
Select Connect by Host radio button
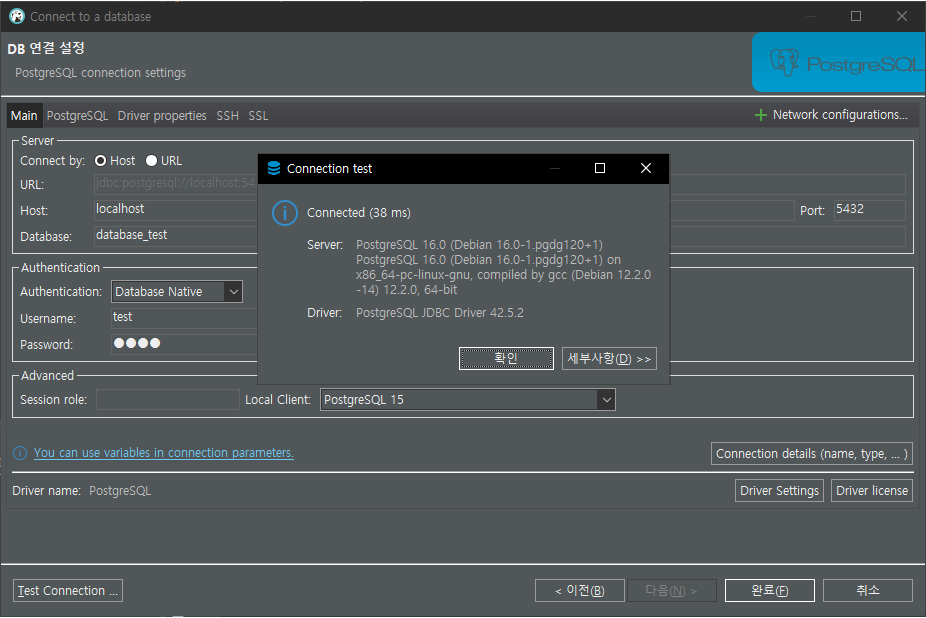101,161
